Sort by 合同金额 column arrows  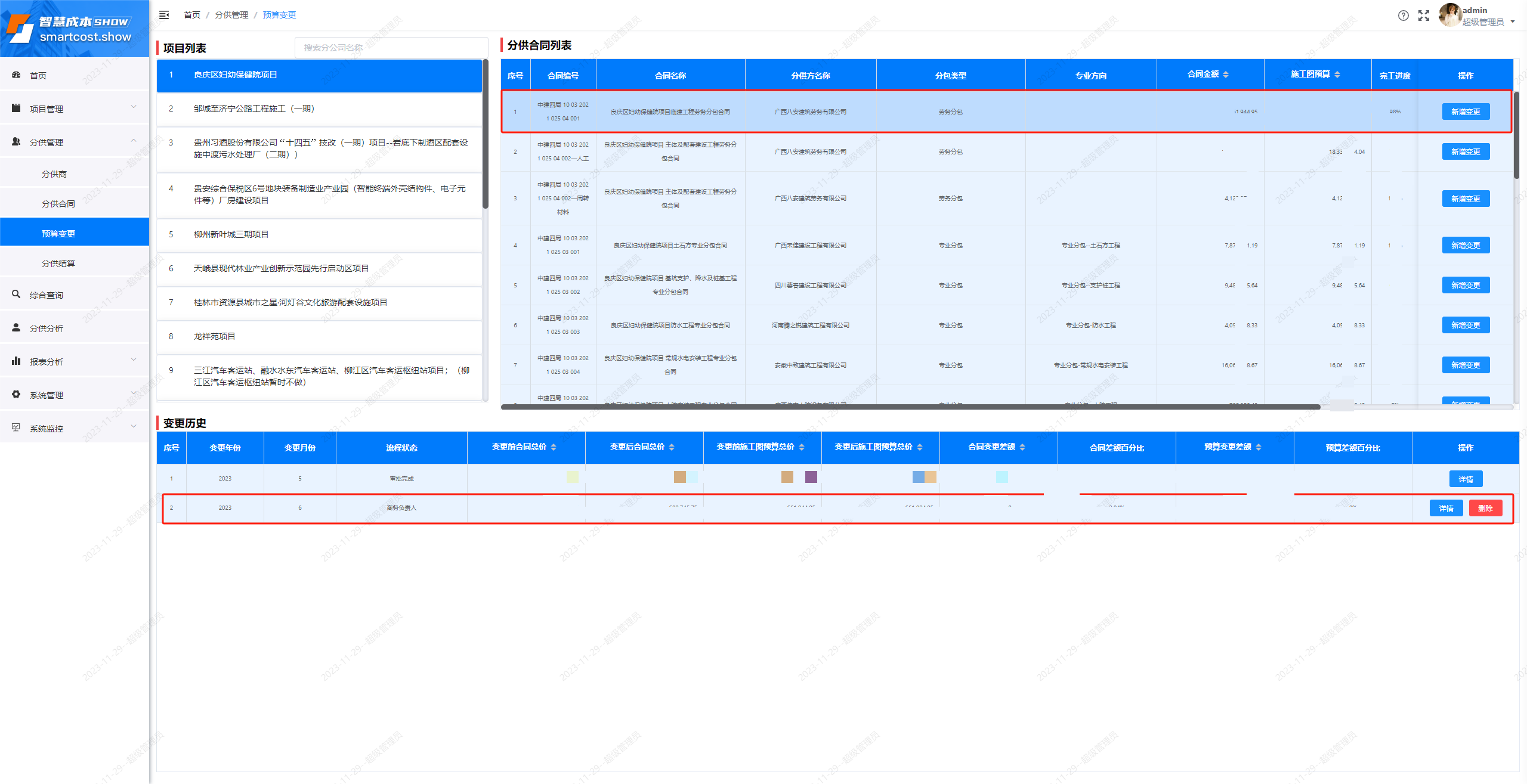(x=1226, y=75)
